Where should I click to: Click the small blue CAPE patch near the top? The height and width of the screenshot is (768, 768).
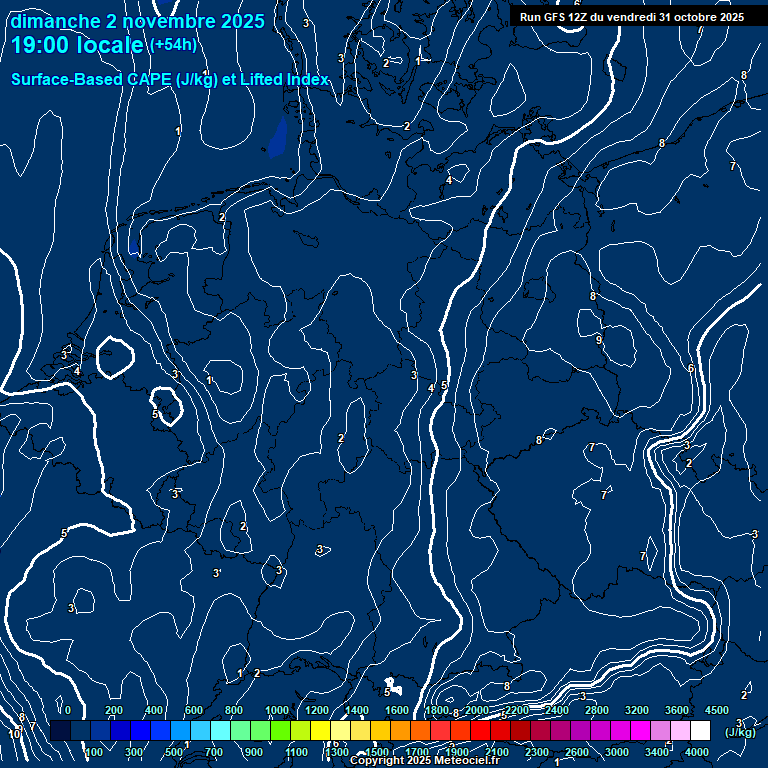[277, 140]
